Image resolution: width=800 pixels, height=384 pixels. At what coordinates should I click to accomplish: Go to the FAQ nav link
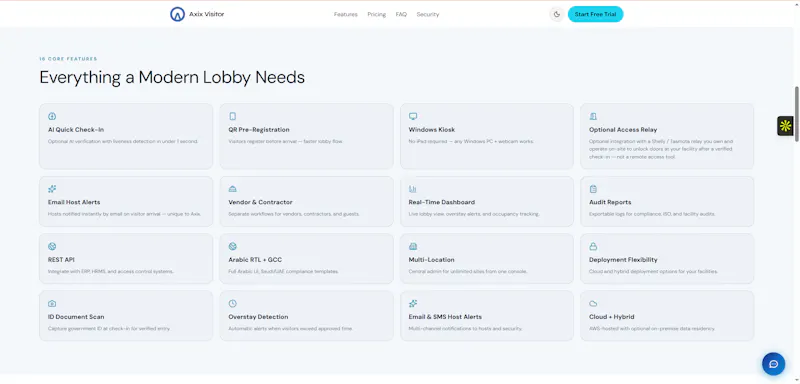401,14
